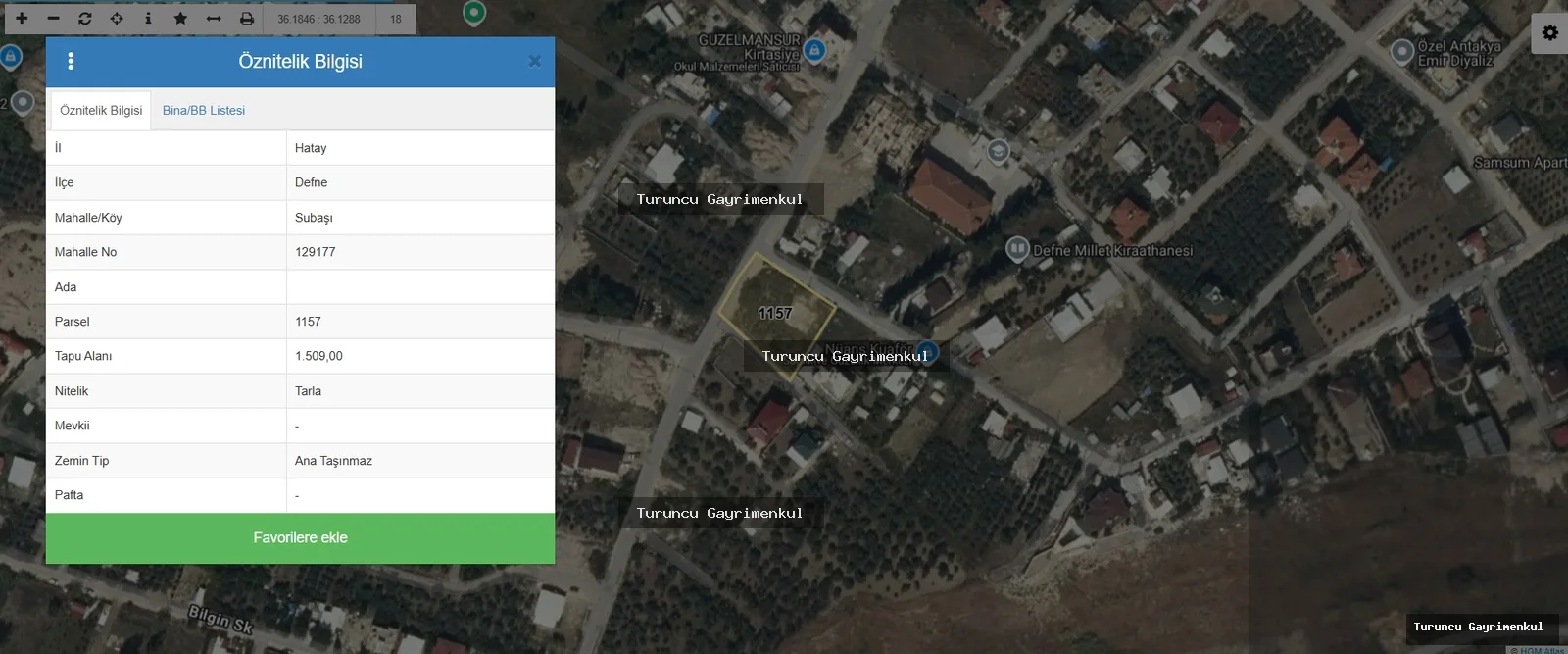
Task: Select parcel label 1157 on the map
Action: point(774,313)
